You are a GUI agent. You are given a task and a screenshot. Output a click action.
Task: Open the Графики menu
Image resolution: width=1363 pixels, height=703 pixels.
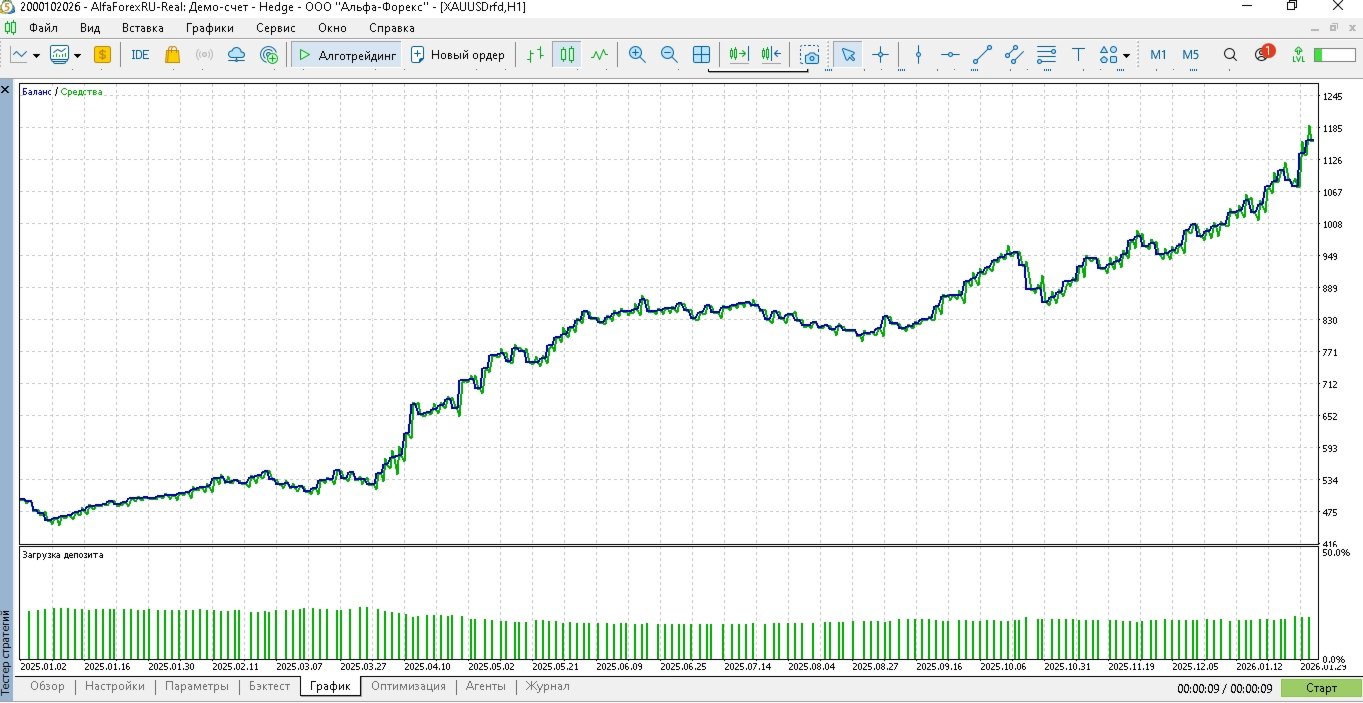click(x=210, y=28)
